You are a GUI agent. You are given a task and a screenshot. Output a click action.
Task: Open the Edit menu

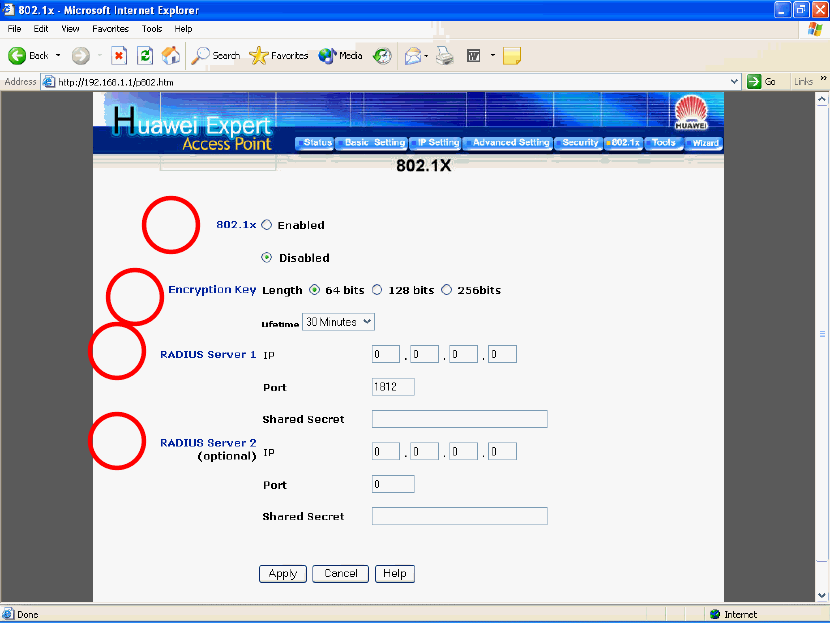[x=41, y=29]
